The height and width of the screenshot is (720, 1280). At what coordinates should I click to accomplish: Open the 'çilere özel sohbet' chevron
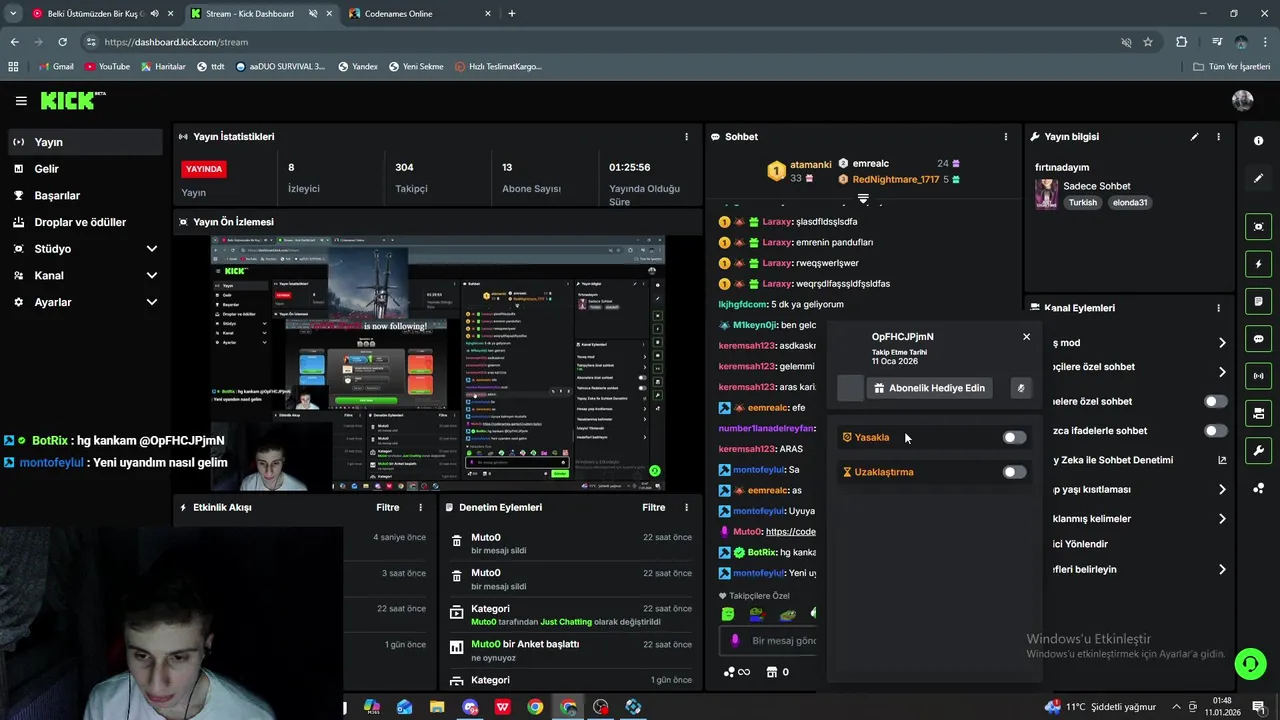click(1222, 372)
